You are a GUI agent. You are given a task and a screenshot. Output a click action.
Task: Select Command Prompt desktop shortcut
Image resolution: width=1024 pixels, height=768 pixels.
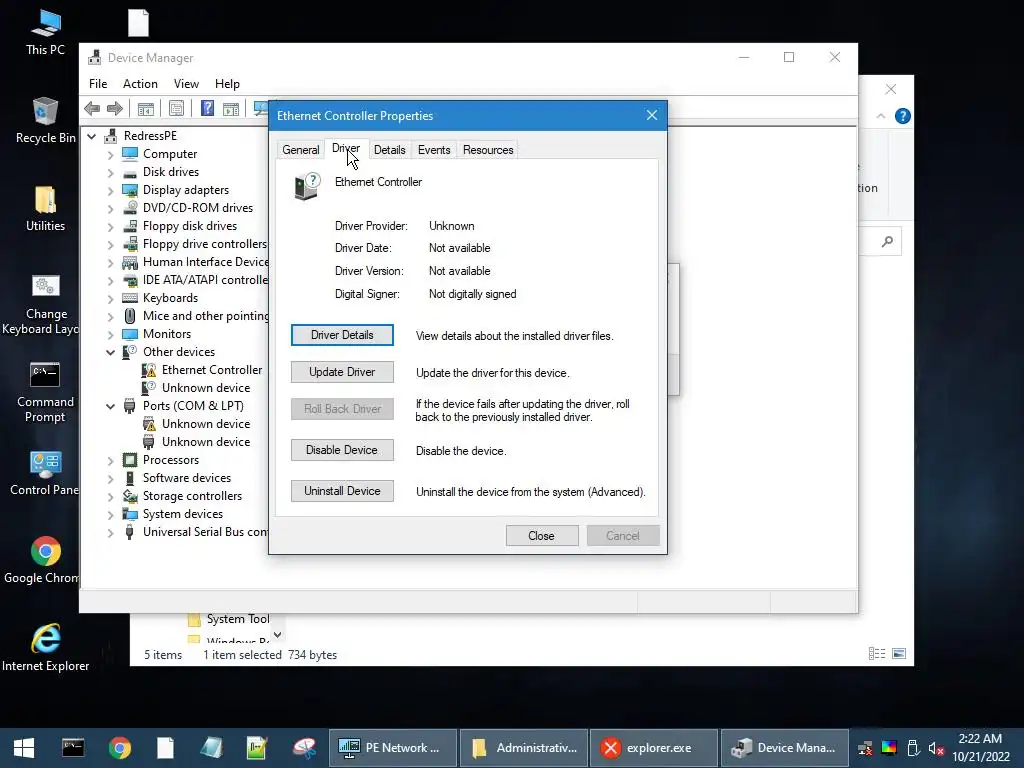pos(45,392)
